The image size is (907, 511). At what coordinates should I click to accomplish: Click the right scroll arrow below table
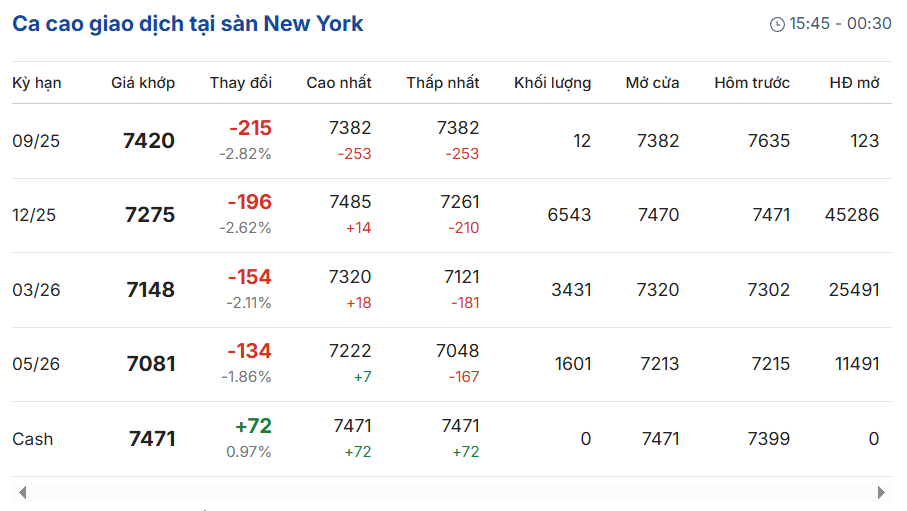coord(881,492)
